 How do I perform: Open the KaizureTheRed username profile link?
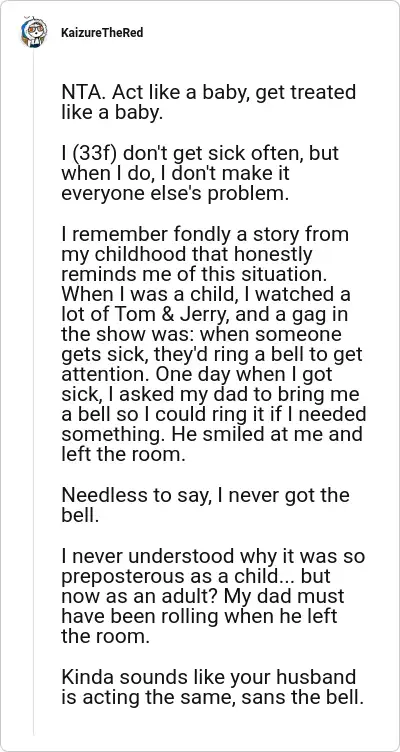102,33
